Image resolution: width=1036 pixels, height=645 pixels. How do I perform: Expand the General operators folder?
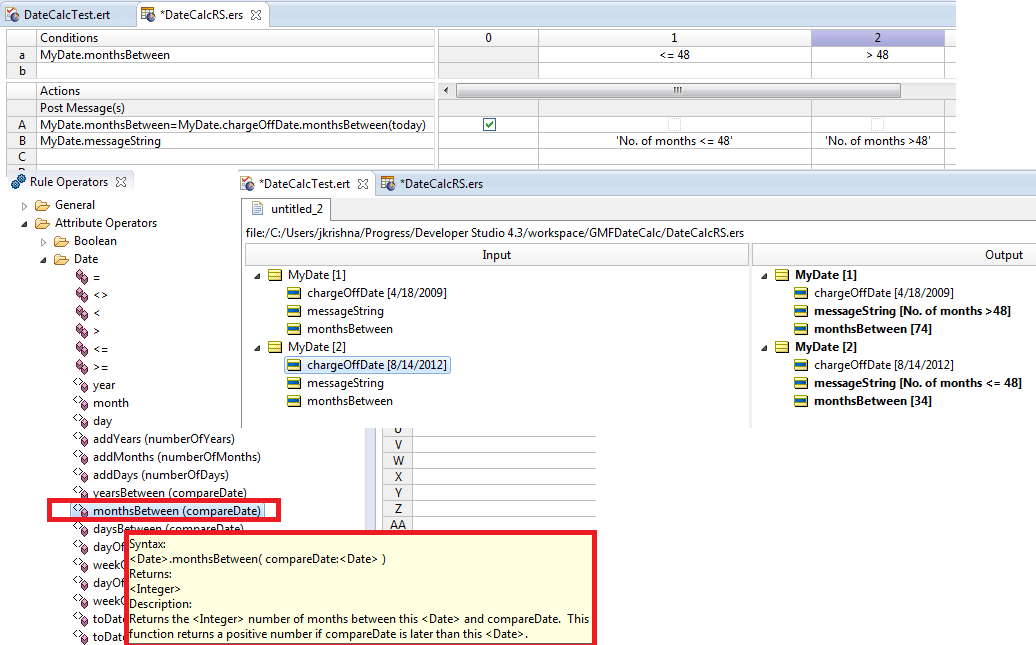24,206
